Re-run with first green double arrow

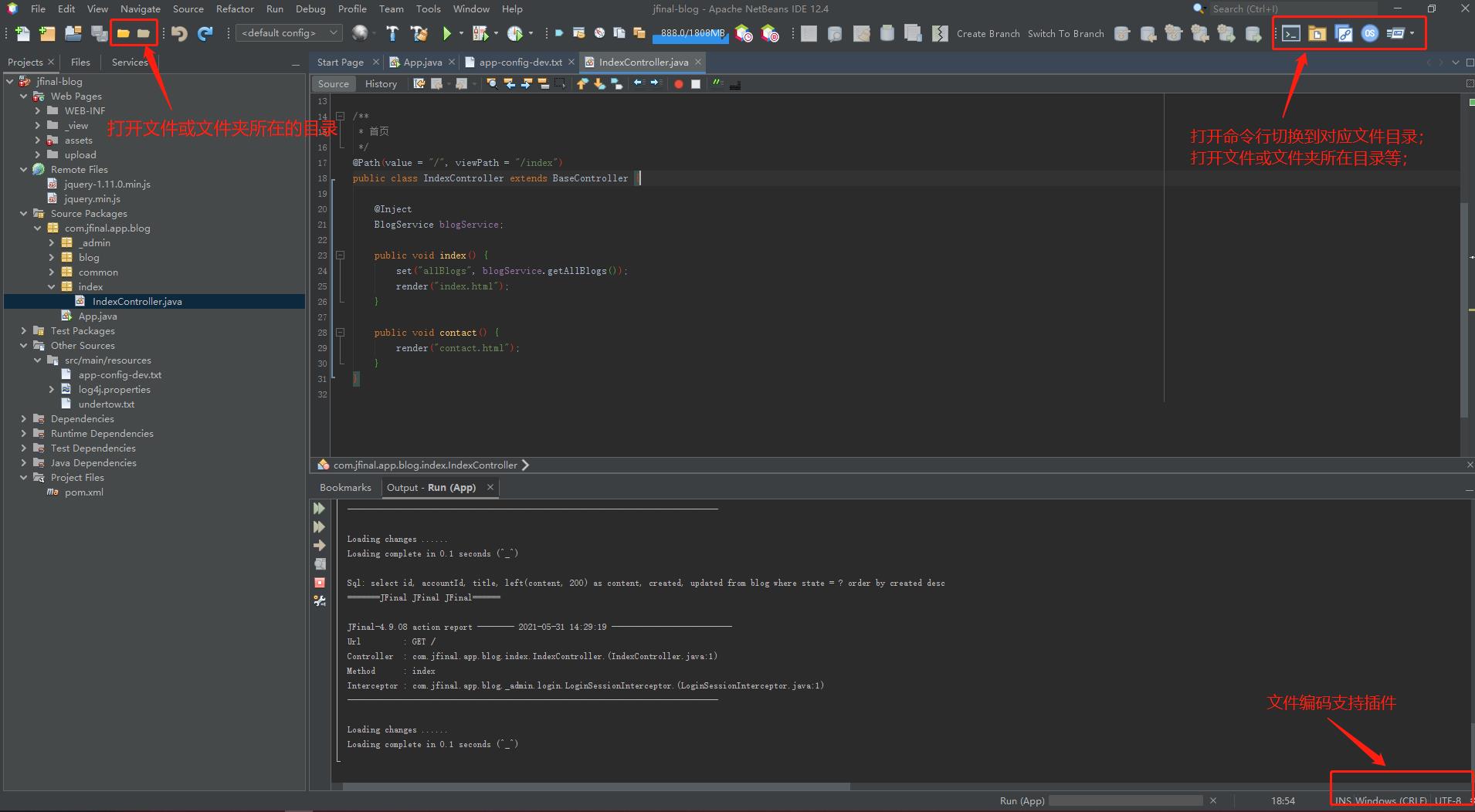319,508
